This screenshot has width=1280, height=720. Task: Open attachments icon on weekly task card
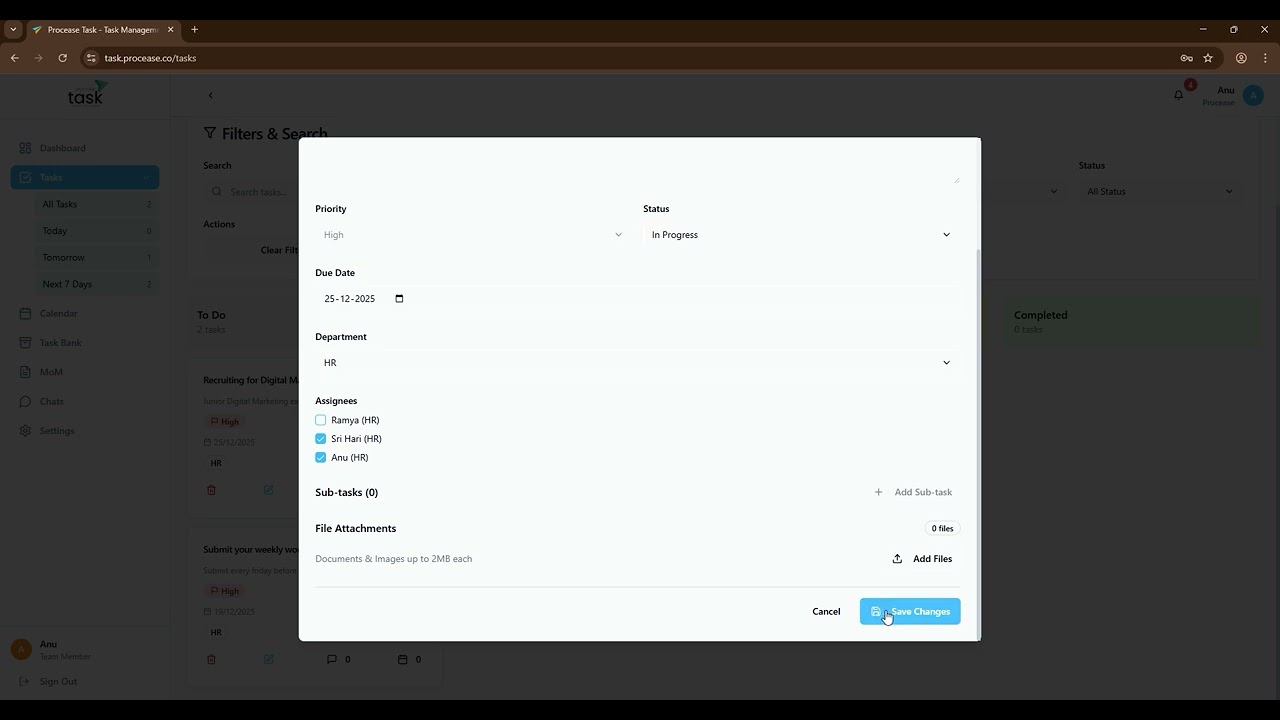coord(403,659)
